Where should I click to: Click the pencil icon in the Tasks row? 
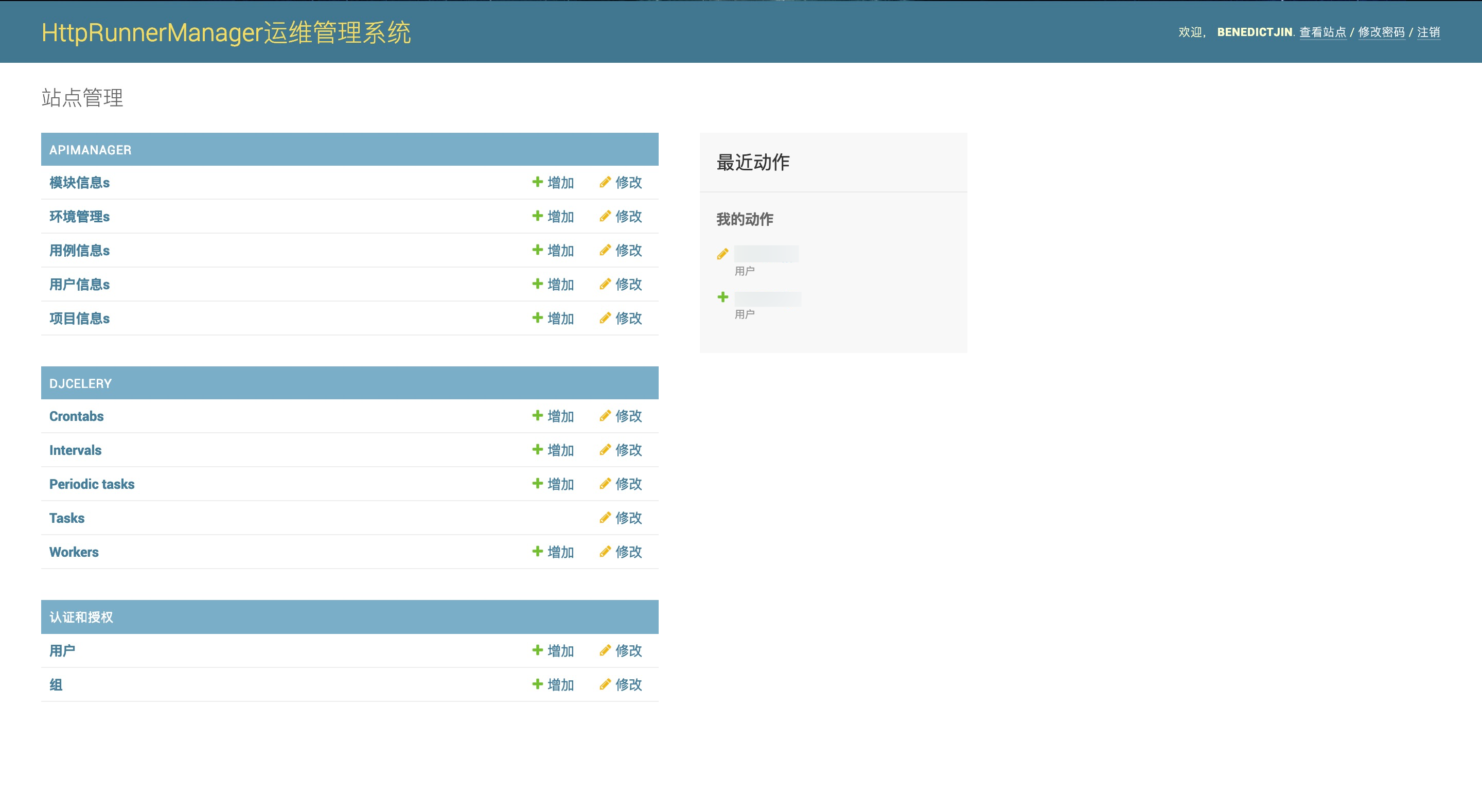point(605,517)
